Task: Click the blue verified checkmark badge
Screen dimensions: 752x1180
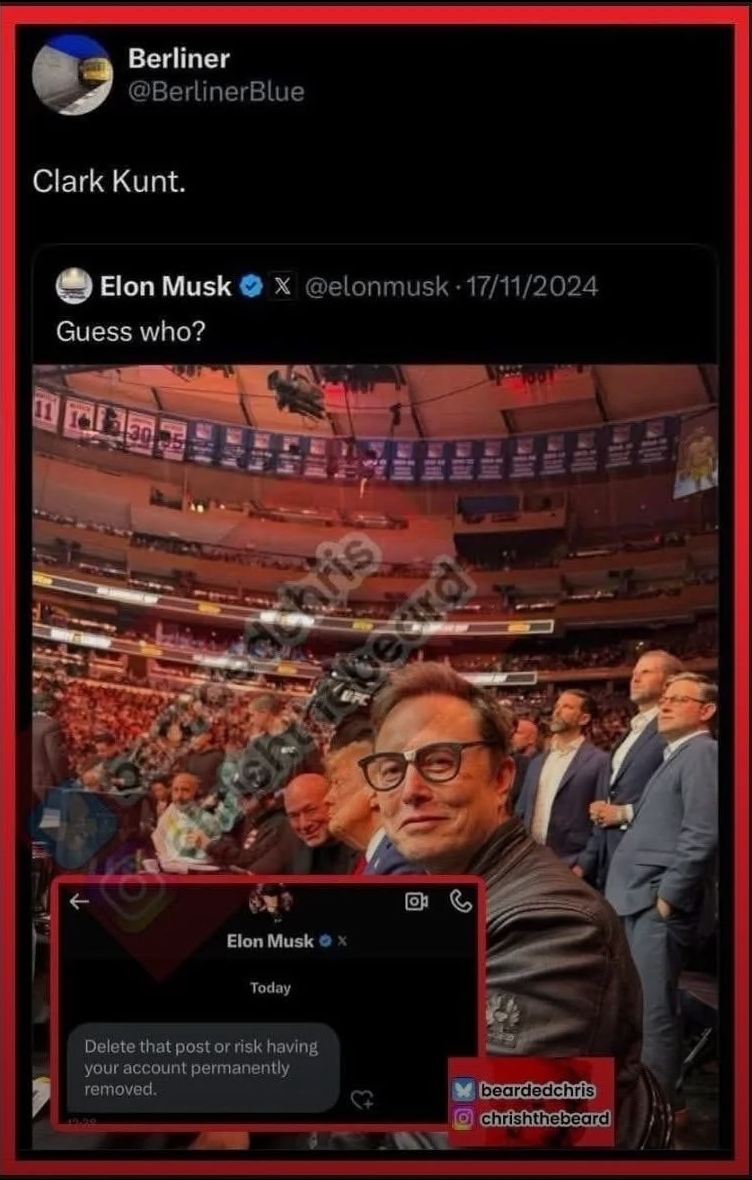Action: click(251, 286)
